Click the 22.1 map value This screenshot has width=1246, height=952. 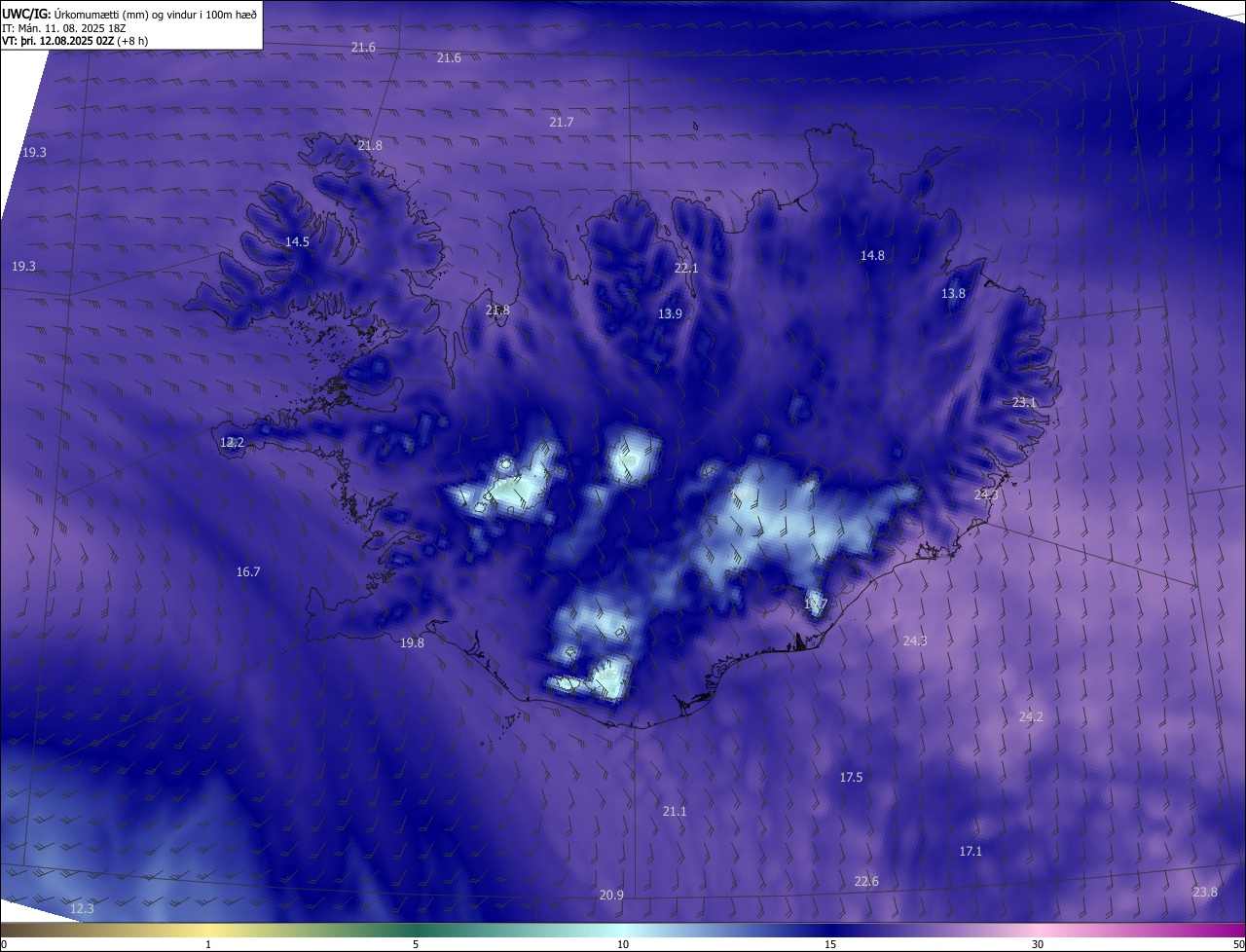686,269
